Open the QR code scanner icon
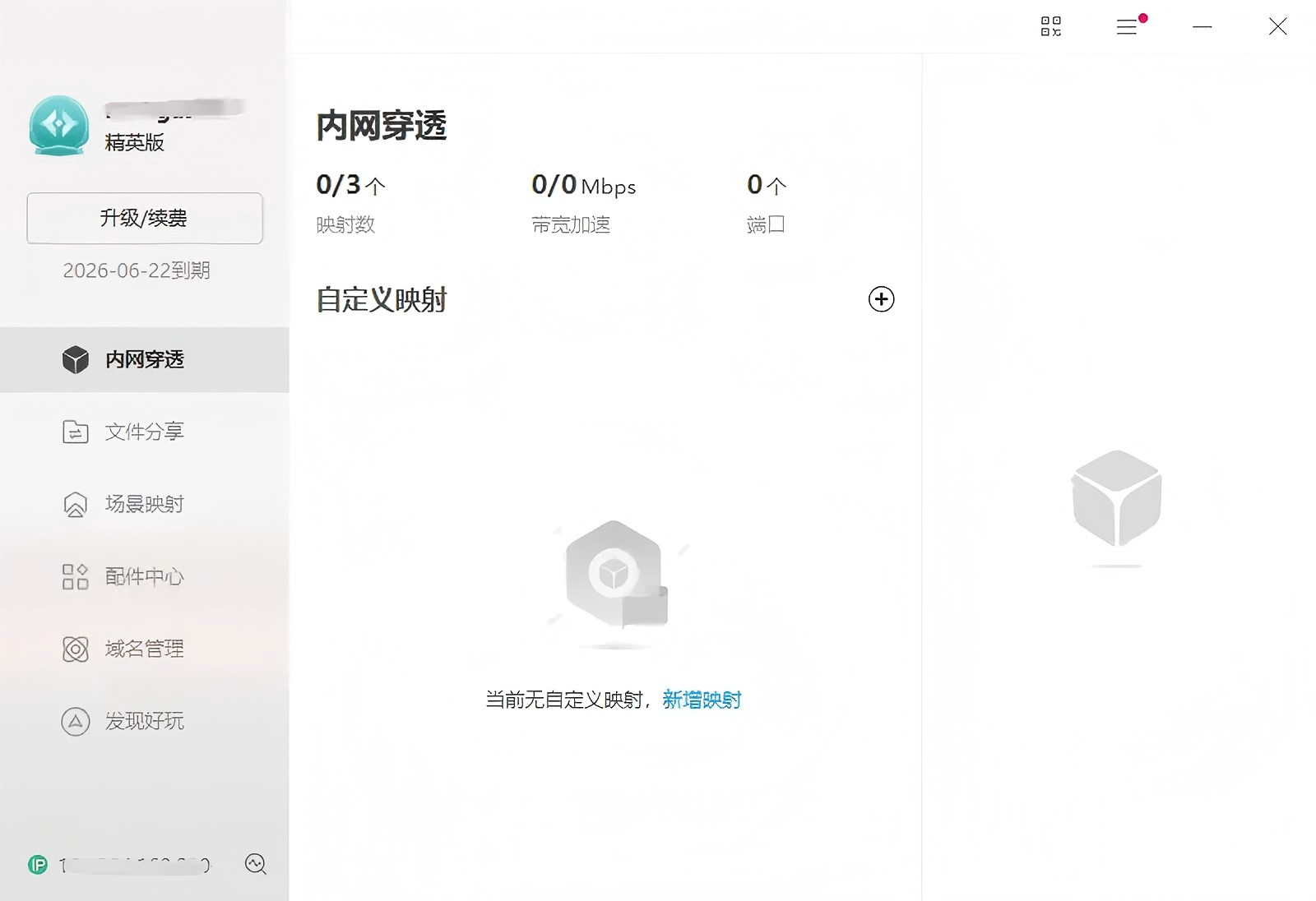This screenshot has height=901, width=1316. click(1050, 26)
